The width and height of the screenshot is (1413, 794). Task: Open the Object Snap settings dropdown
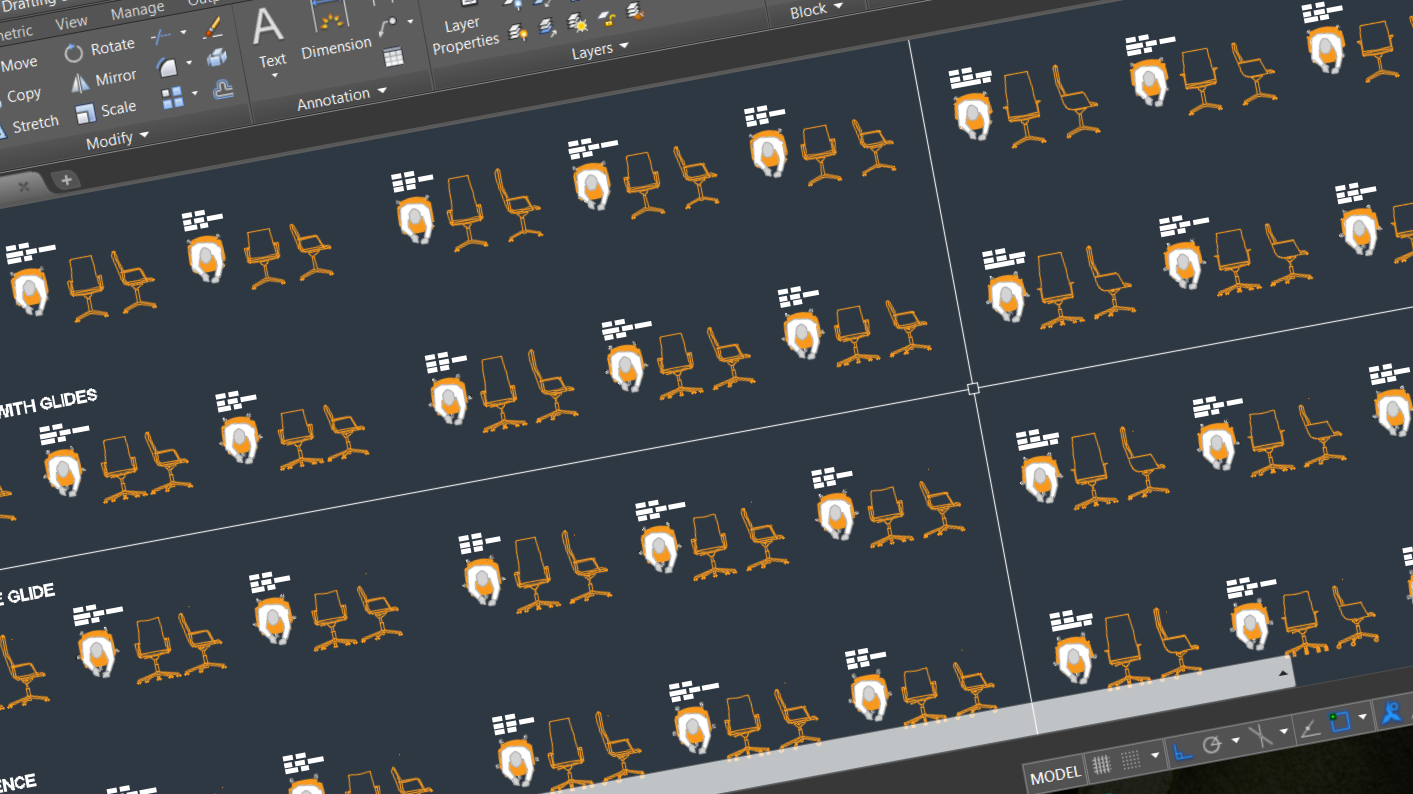[1363, 718]
